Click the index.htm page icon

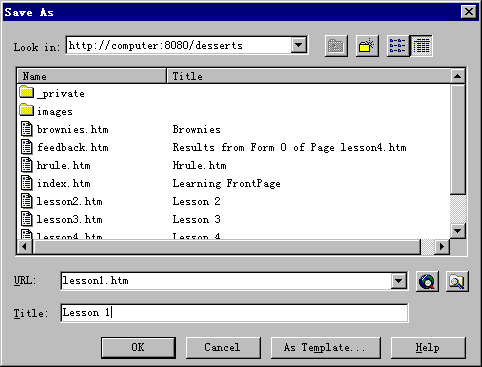click(27, 183)
